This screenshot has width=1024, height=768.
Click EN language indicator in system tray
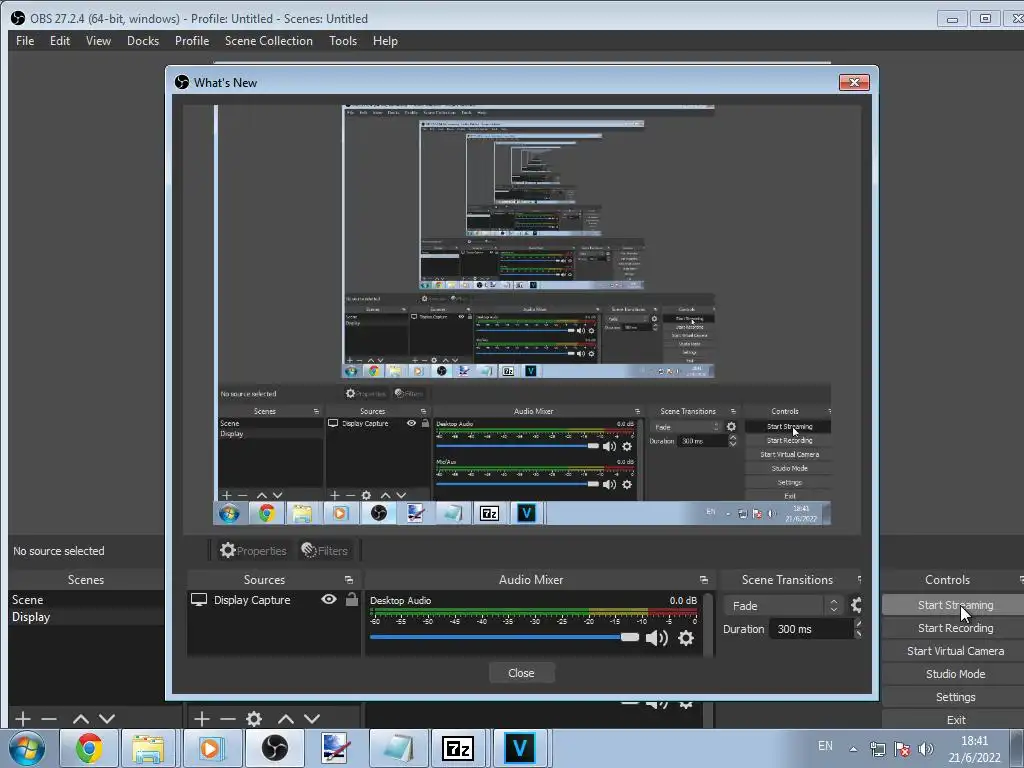(825, 745)
